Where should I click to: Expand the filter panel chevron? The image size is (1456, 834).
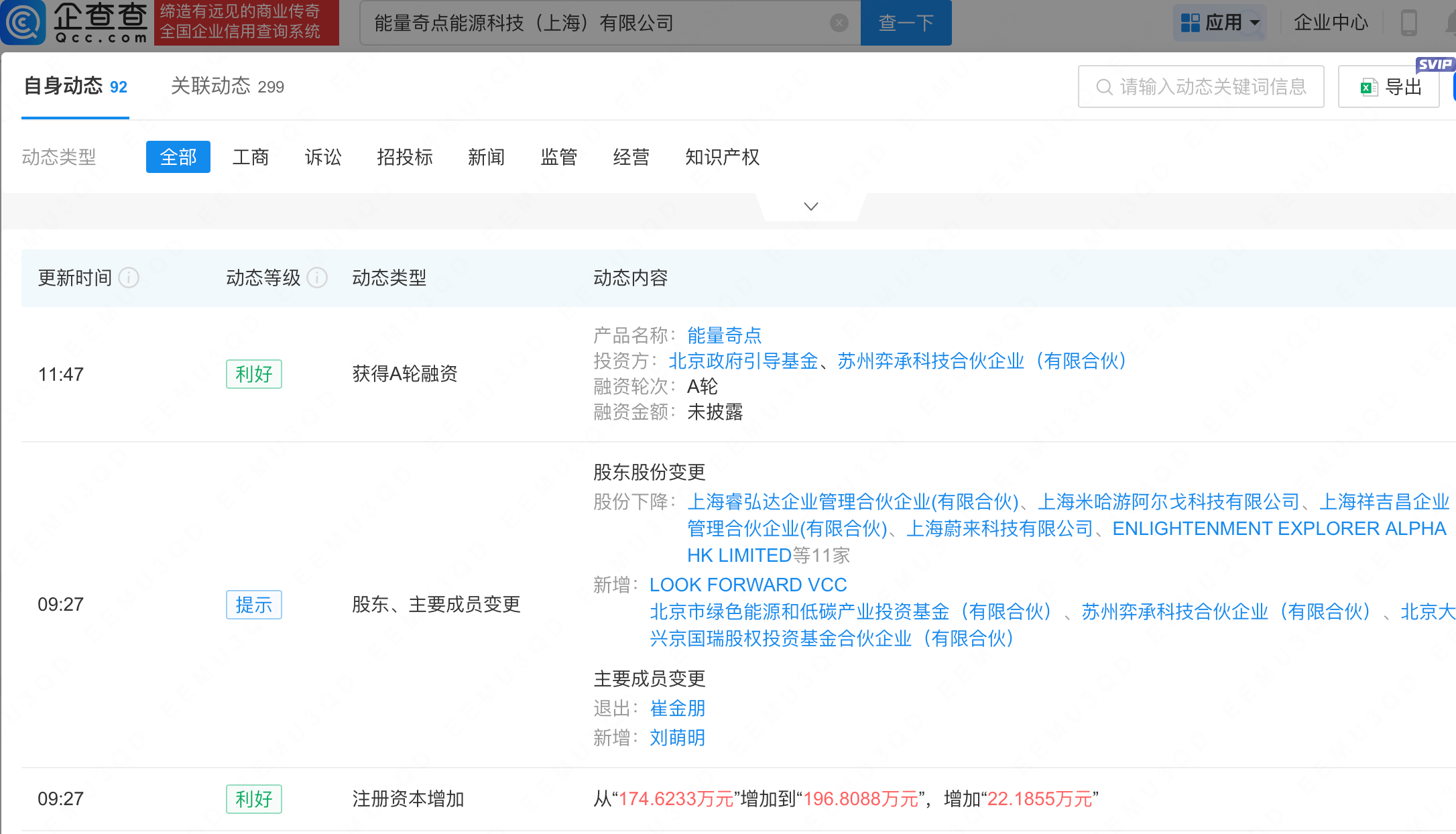[x=810, y=206]
